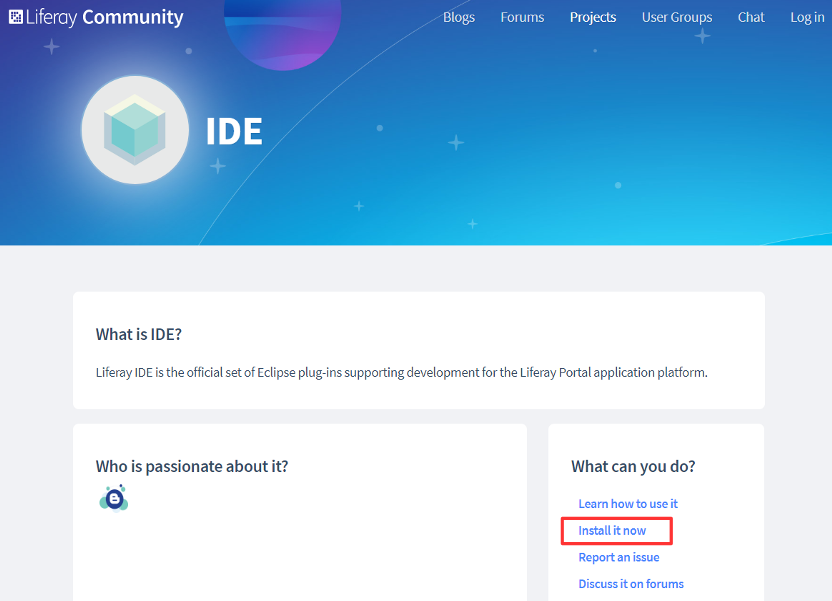This screenshot has width=832, height=601.
Task: Click the IDE cube project icon
Action: point(135,130)
